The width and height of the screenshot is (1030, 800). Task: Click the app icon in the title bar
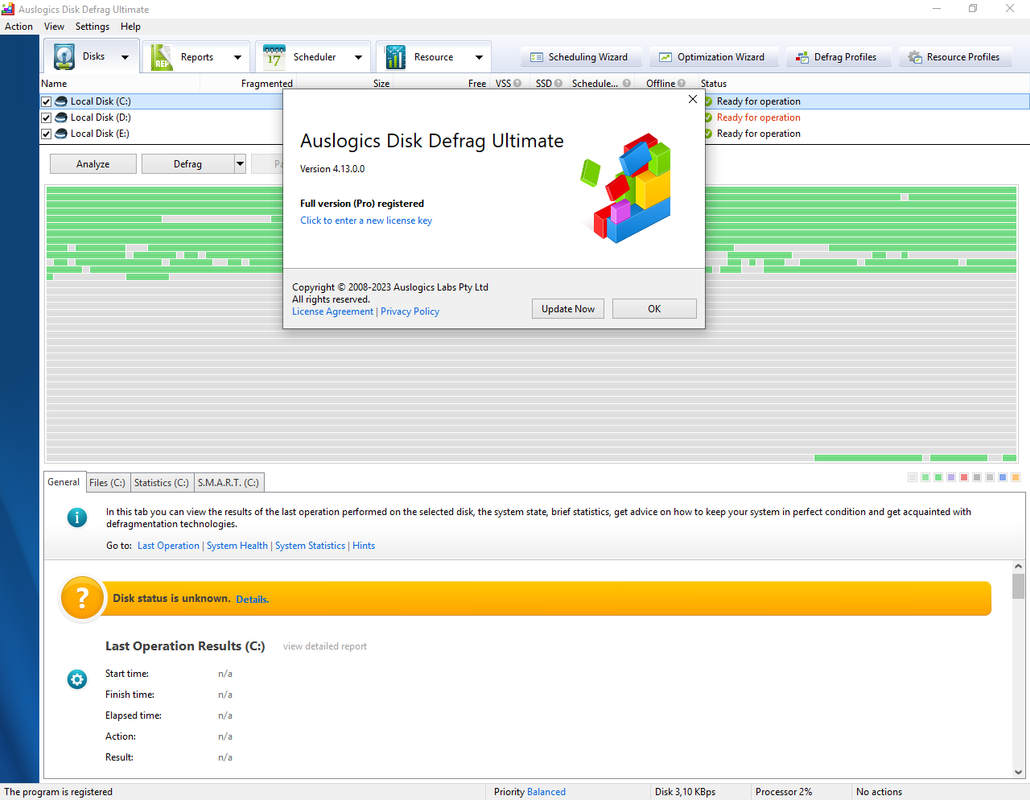click(8, 9)
